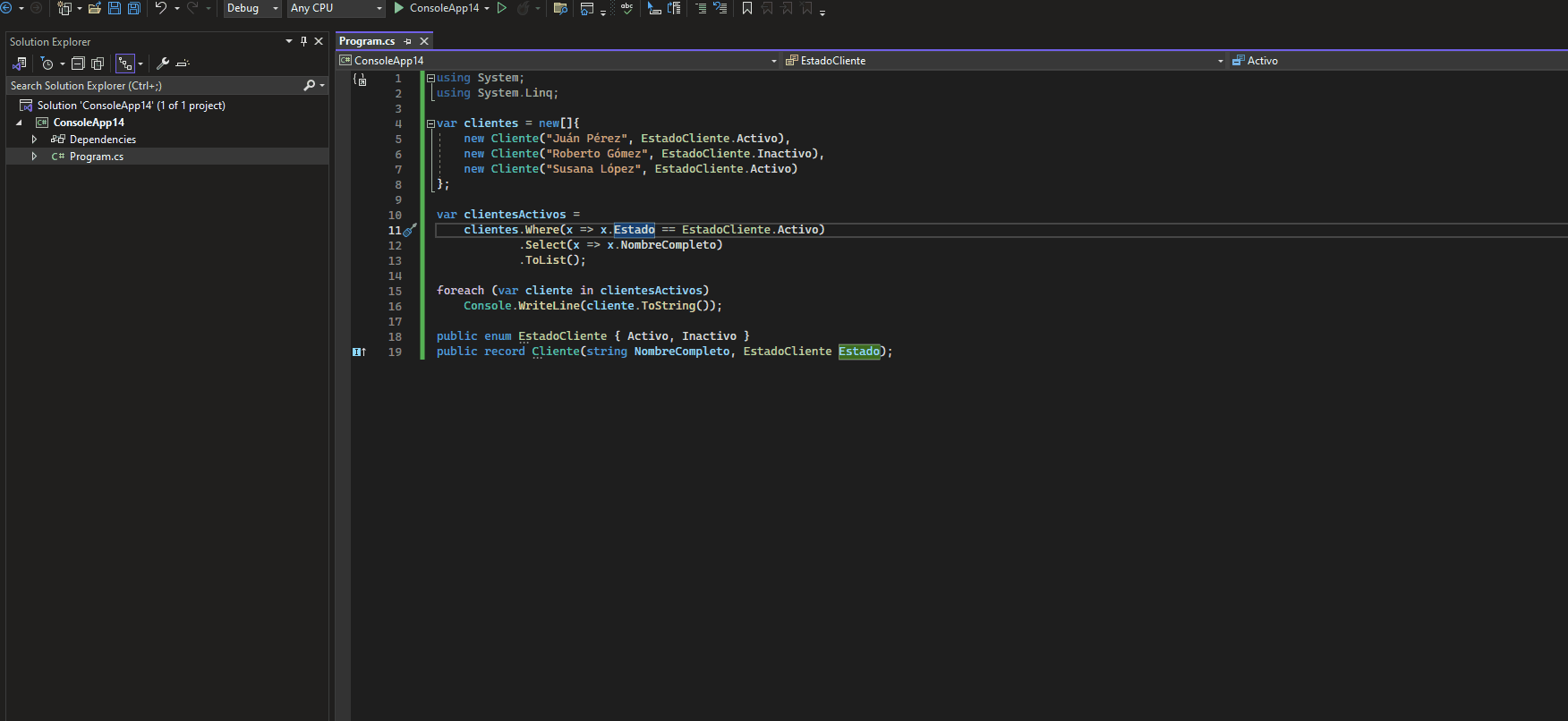Open Properties wrench icon in Solution Explorer
Image resolution: width=1568 pixels, height=721 pixels.
[163, 64]
